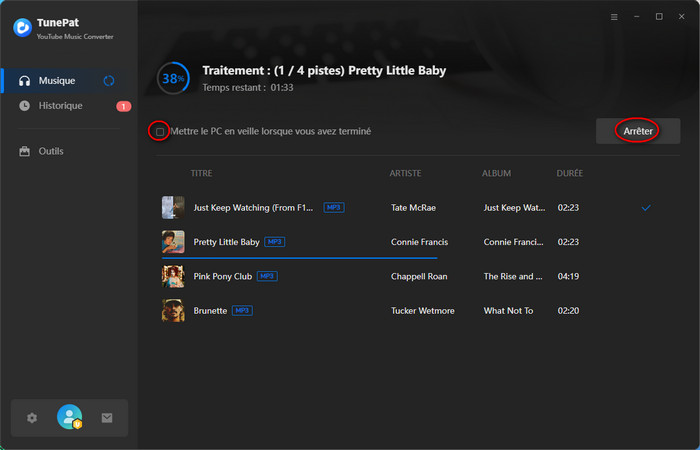Open the user account avatar
The width and height of the screenshot is (700, 450).
point(70,417)
